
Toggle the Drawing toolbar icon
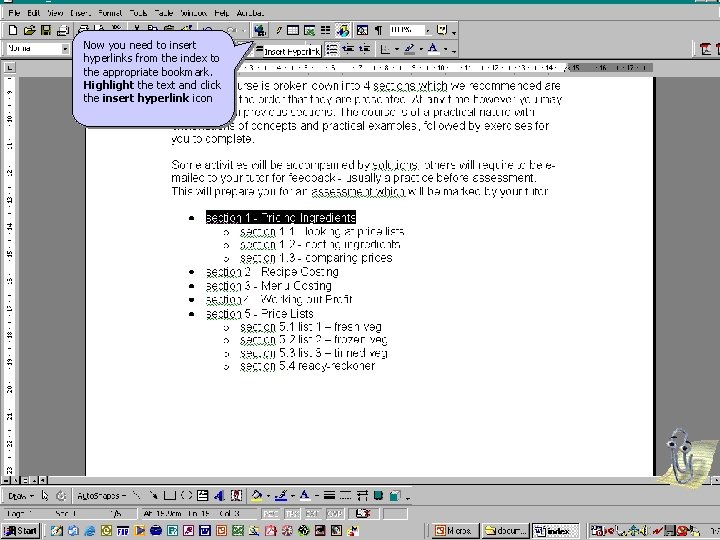[x=343, y=30]
